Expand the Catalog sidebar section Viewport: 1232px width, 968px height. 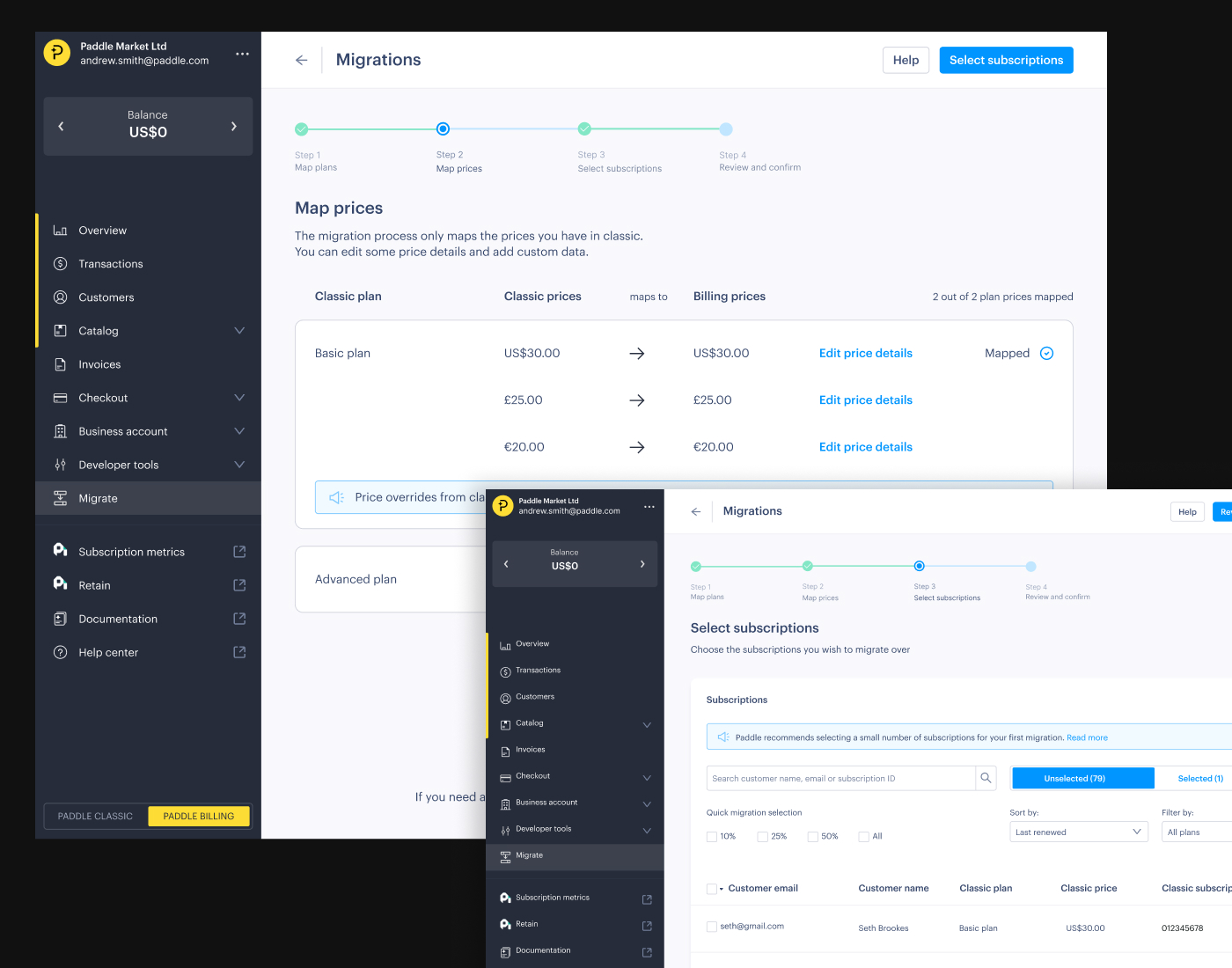coord(239,330)
